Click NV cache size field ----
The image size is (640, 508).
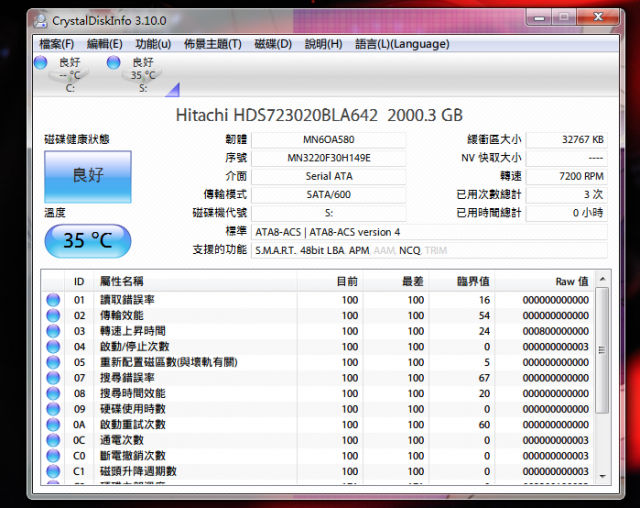tap(567, 158)
